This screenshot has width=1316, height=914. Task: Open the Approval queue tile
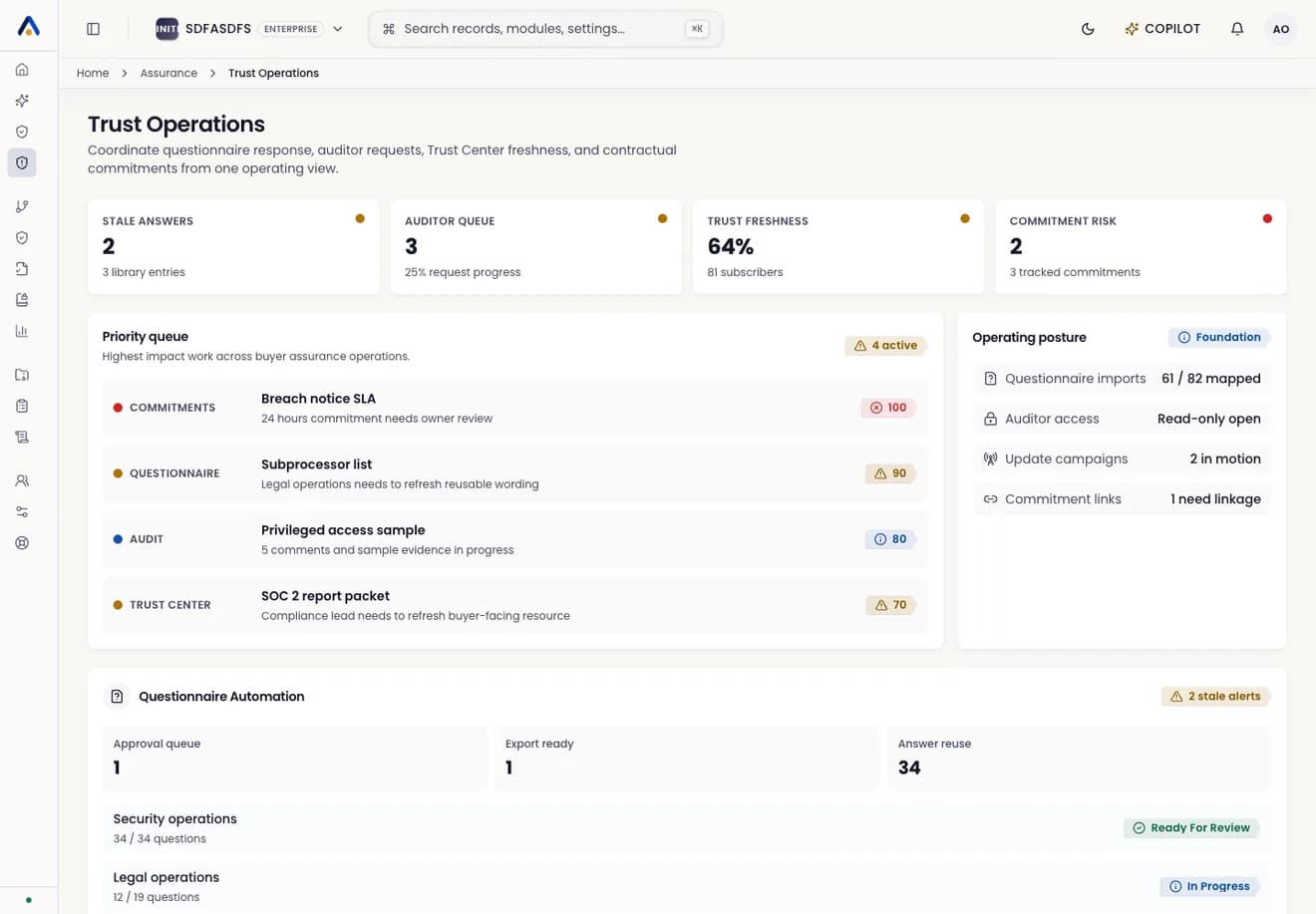click(x=294, y=759)
